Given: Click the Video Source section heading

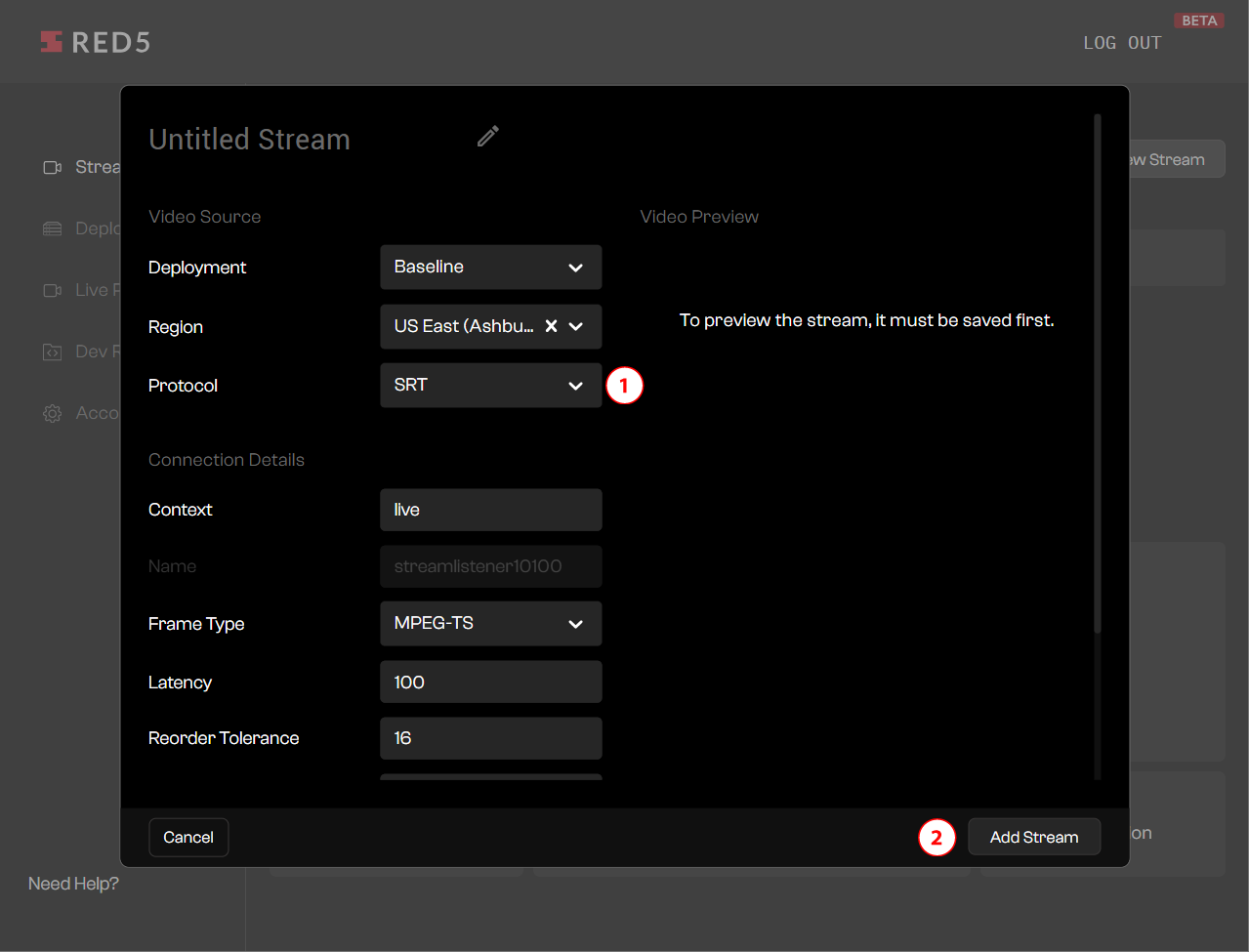Looking at the screenshot, I should [x=204, y=217].
